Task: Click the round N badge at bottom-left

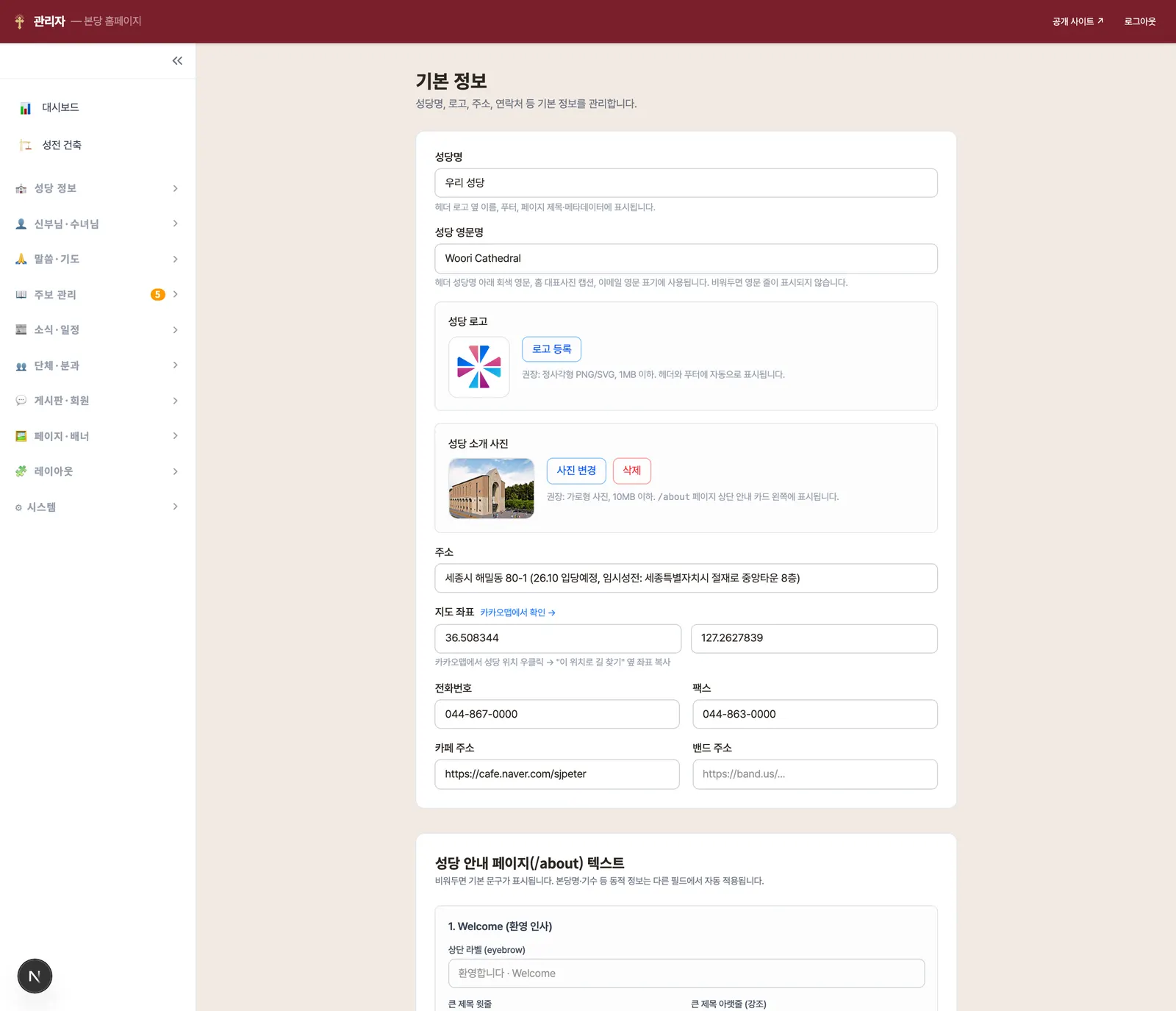Action: pos(35,976)
